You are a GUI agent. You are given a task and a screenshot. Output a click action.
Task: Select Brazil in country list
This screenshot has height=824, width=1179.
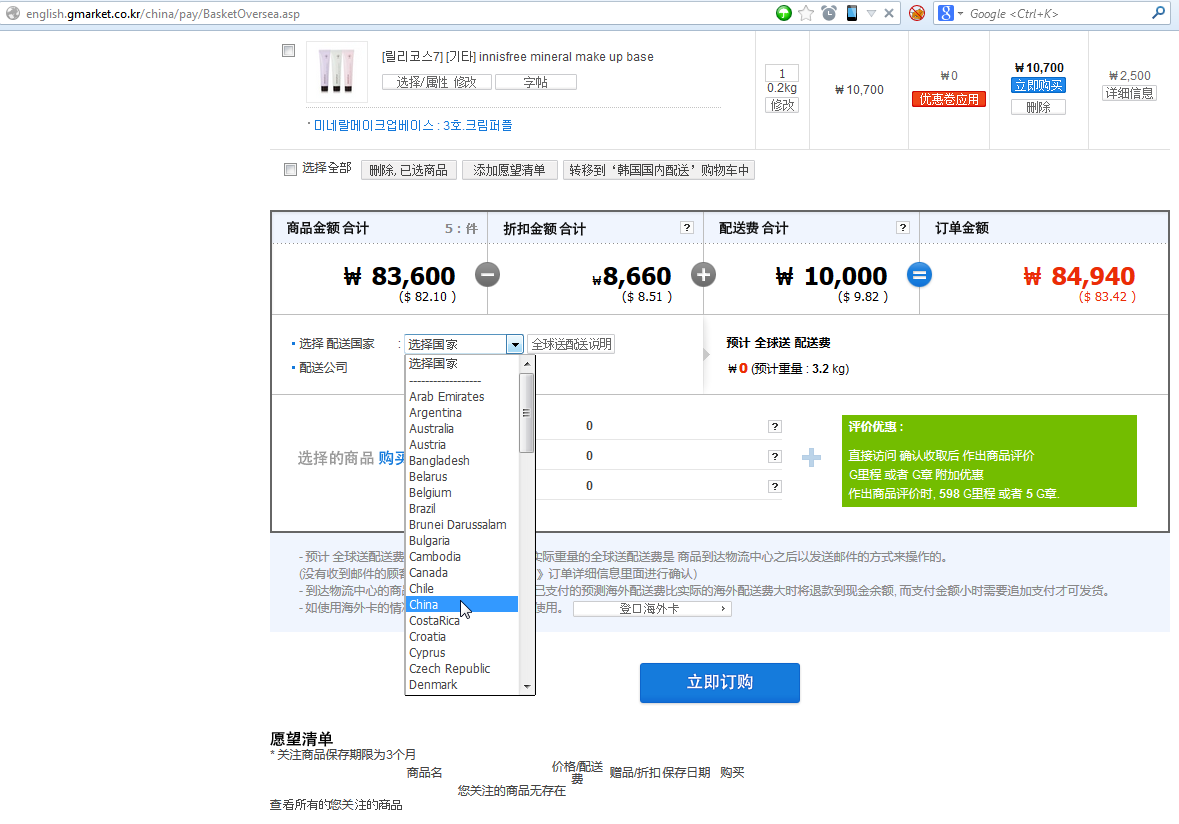[x=462, y=508]
